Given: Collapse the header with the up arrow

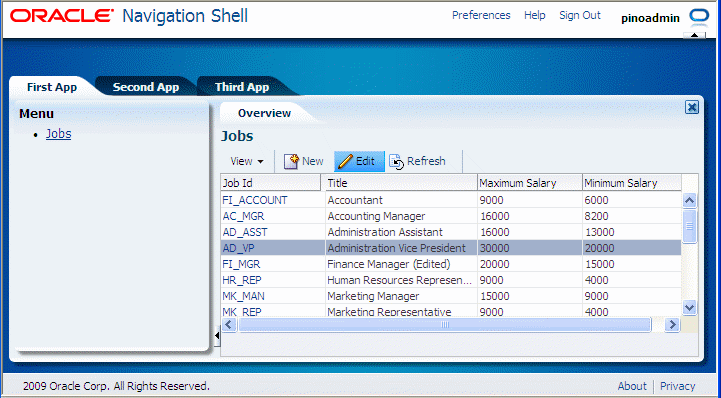Looking at the screenshot, I should pos(694,35).
